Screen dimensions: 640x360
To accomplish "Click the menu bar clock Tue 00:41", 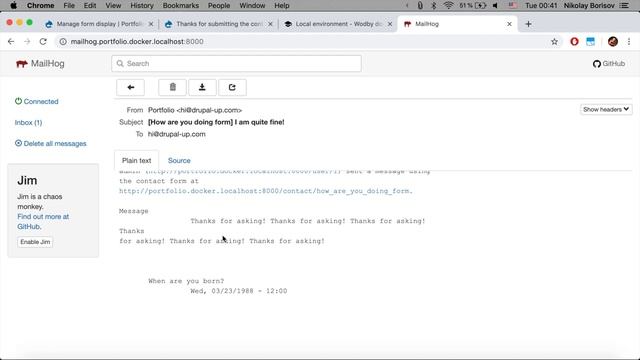I will 541,6.
